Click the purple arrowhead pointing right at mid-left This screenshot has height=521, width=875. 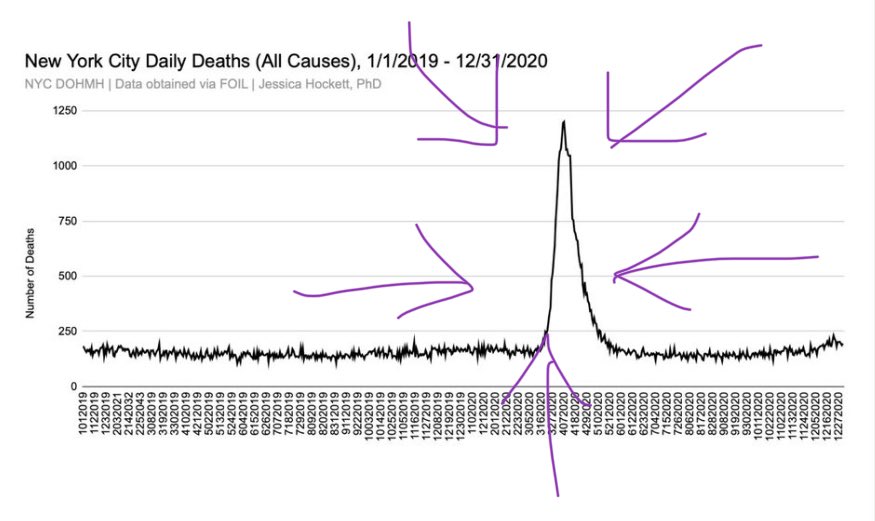468,286
